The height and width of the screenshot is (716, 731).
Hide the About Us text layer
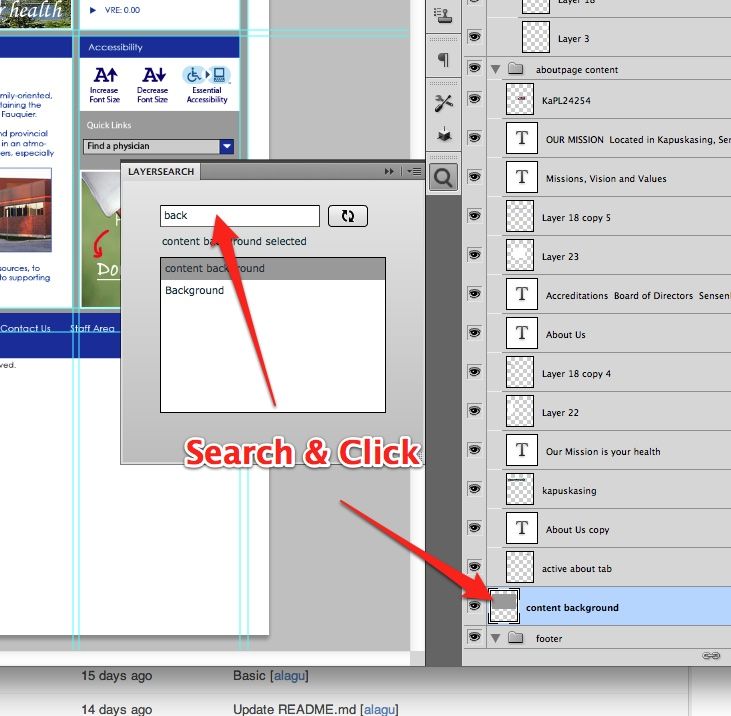[474, 332]
